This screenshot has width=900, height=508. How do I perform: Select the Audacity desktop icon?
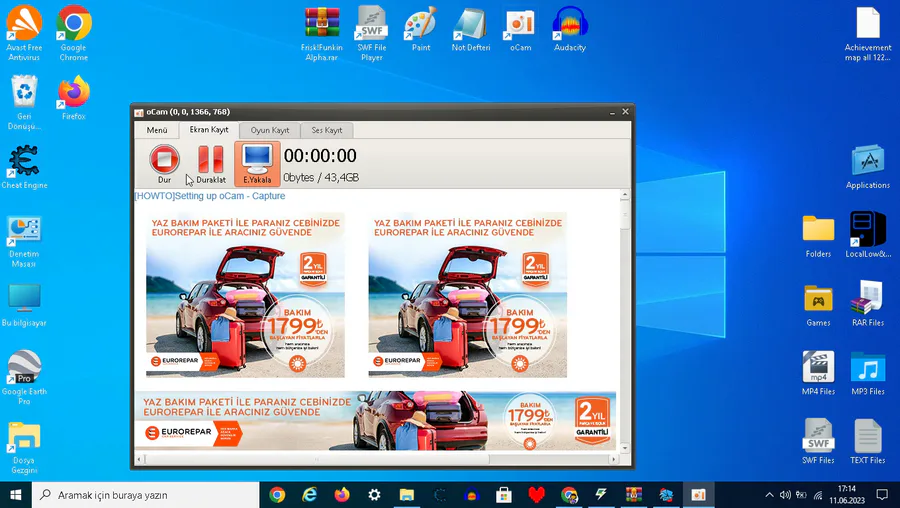click(569, 29)
